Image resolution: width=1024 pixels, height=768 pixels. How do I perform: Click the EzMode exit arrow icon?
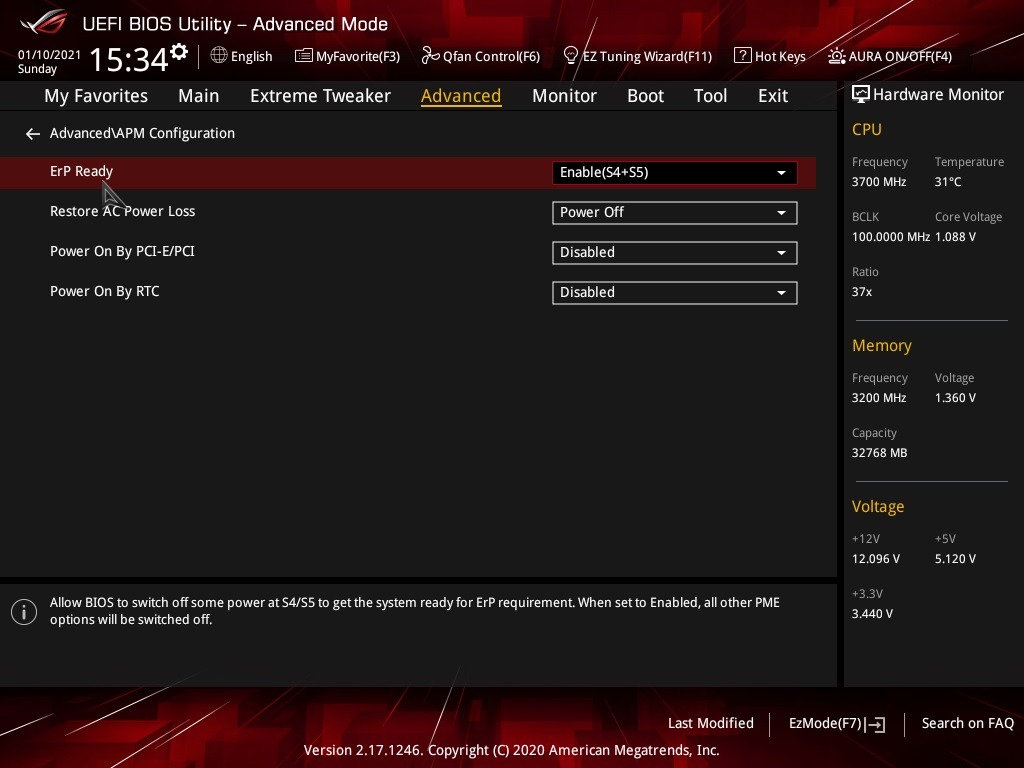tap(875, 724)
